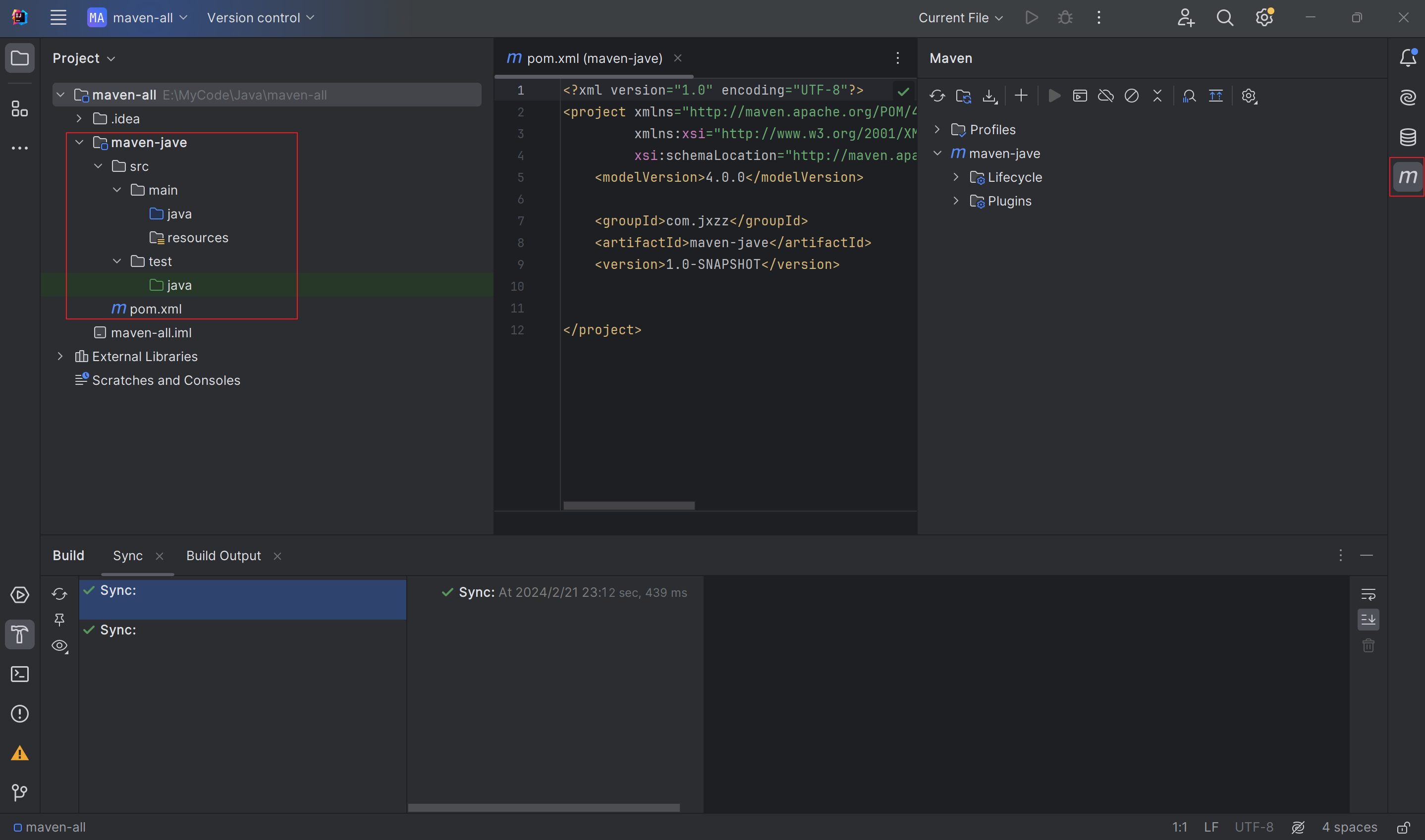Toggle Maven offline mode

(x=1106, y=96)
